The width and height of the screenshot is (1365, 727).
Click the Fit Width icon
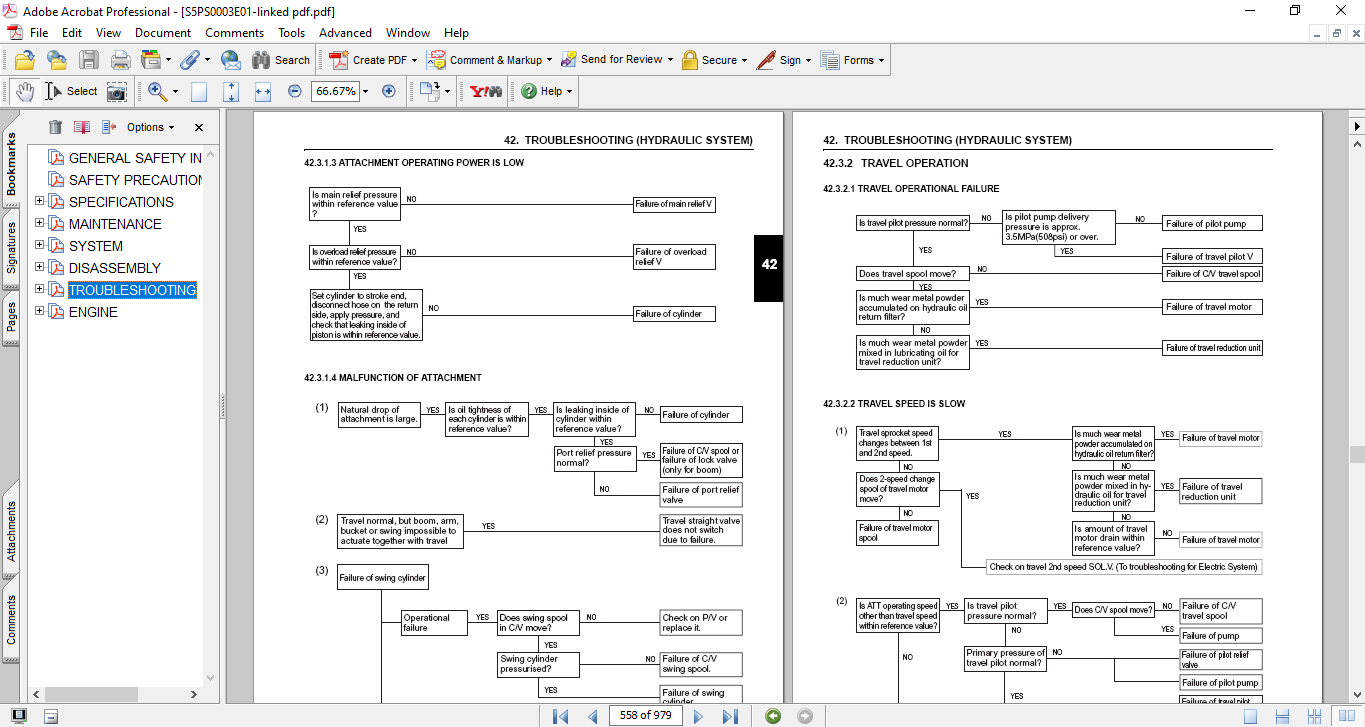263,91
